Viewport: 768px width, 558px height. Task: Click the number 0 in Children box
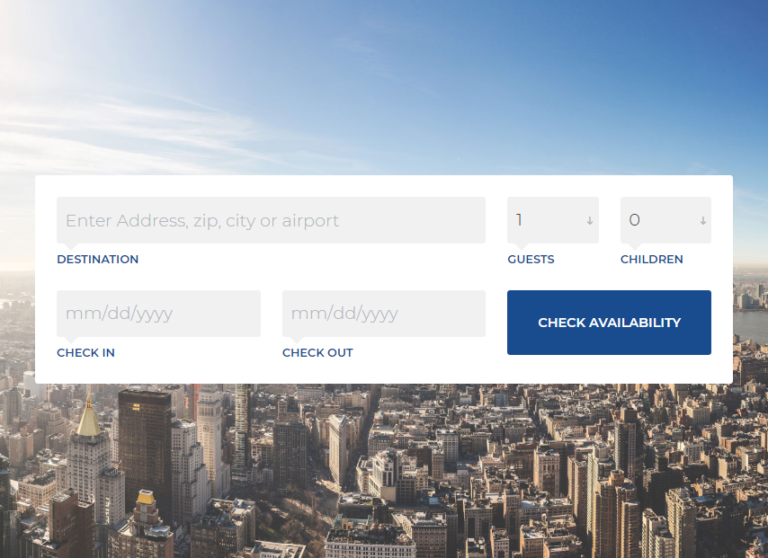(634, 220)
